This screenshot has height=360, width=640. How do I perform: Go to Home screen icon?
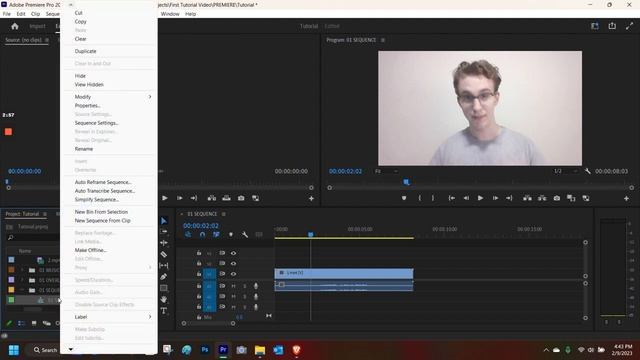click(x=15, y=26)
